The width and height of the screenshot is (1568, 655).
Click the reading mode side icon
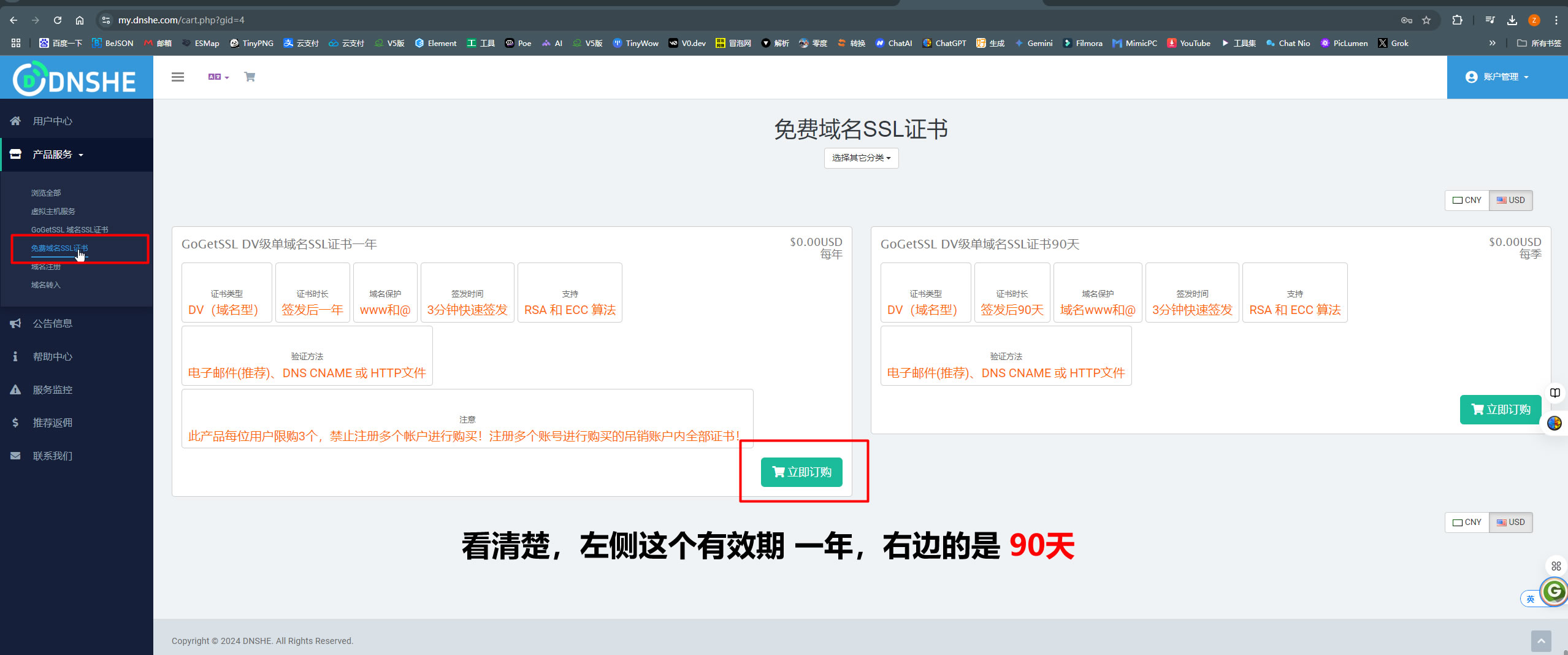click(x=1555, y=393)
